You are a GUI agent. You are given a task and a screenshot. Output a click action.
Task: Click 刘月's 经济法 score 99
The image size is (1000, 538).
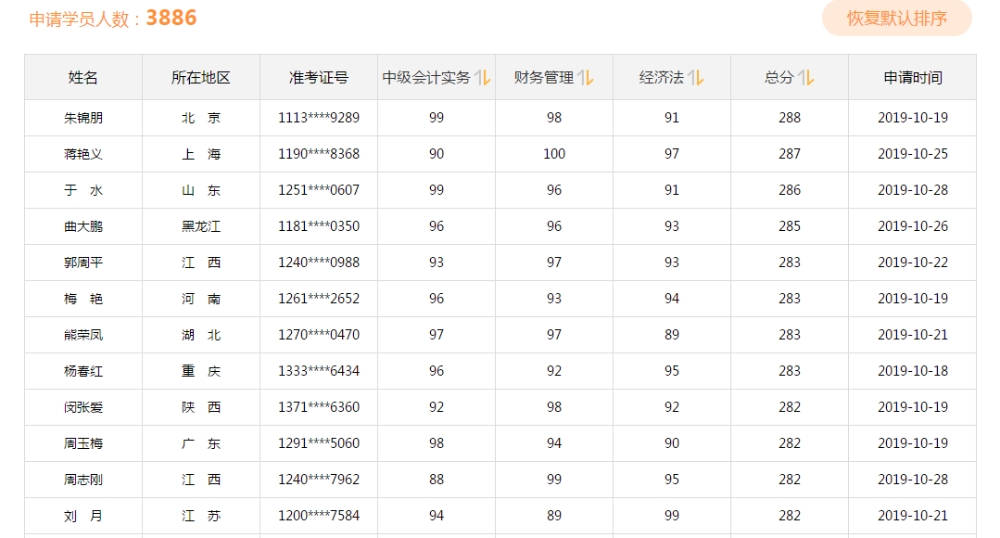(672, 516)
